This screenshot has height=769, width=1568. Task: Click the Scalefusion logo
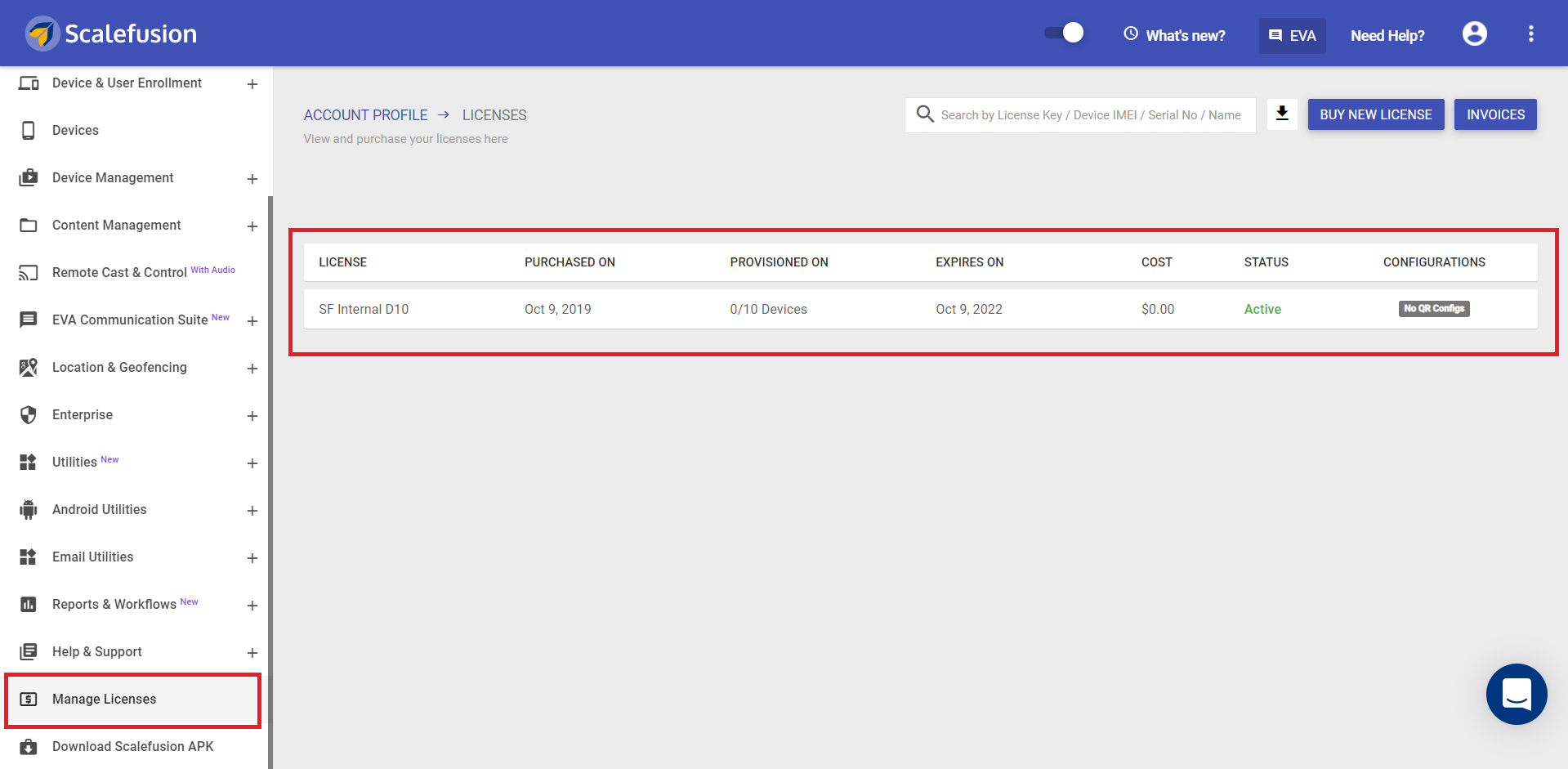click(x=111, y=34)
